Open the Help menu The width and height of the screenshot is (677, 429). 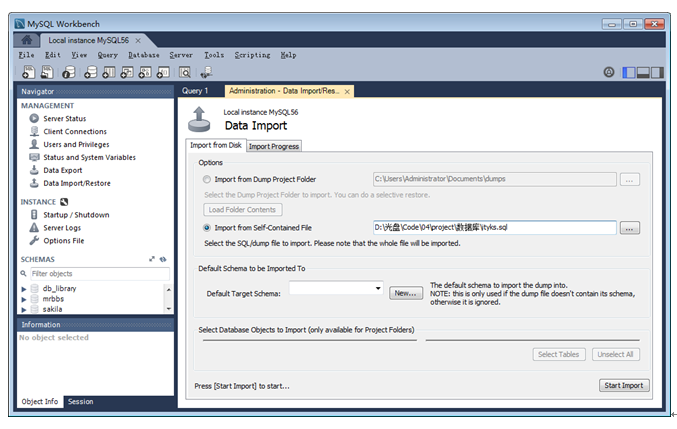point(288,55)
